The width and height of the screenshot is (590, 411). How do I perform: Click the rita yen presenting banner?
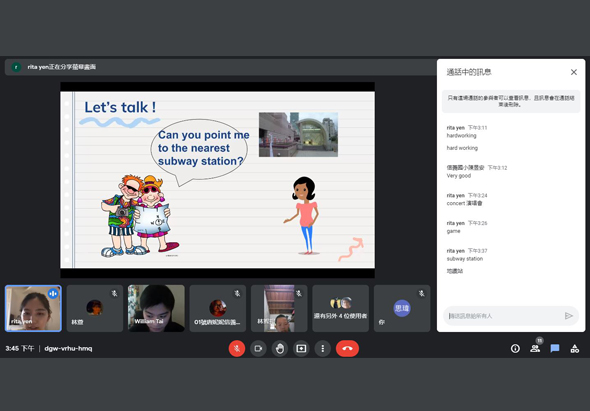[220, 67]
